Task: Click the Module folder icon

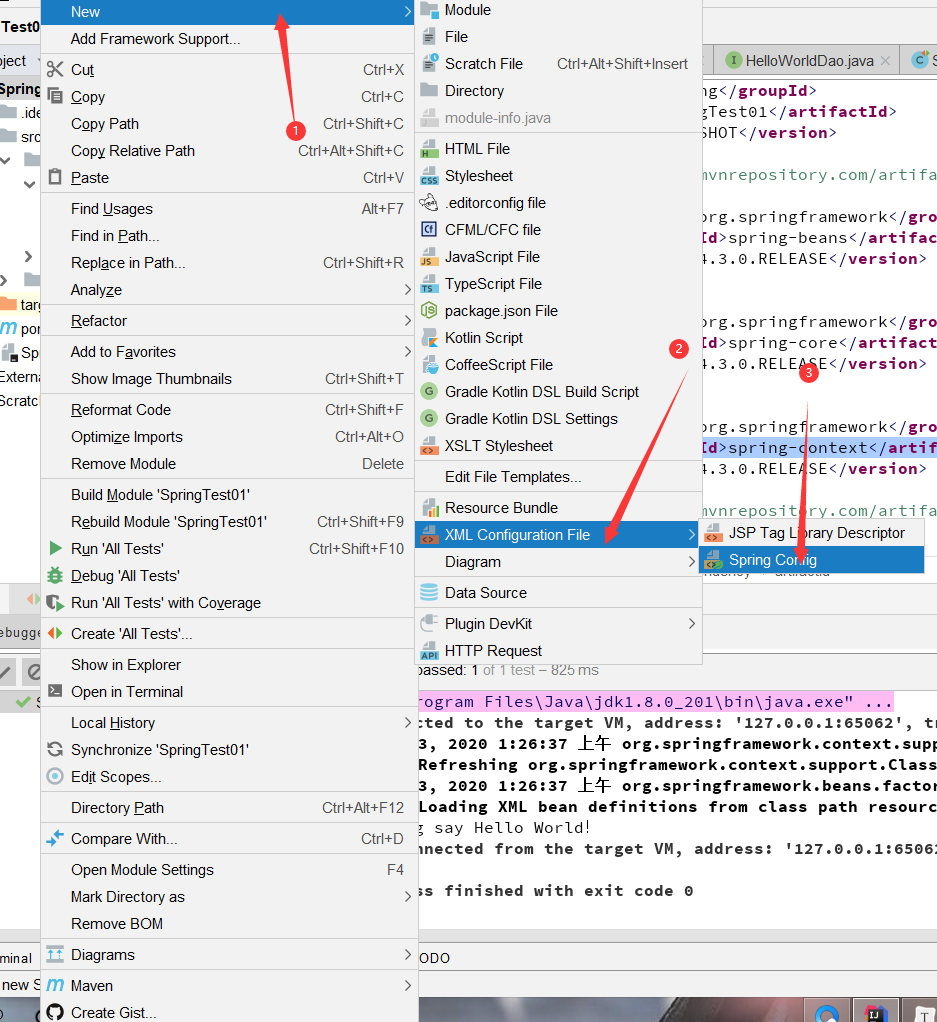Action: pyautogui.click(x=429, y=10)
